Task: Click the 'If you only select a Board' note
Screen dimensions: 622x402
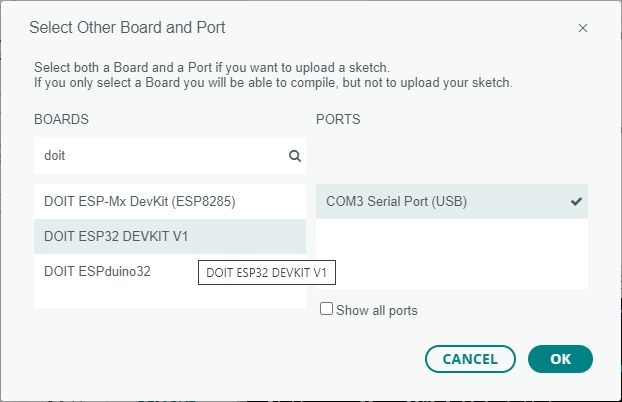Action: click(272, 82)
